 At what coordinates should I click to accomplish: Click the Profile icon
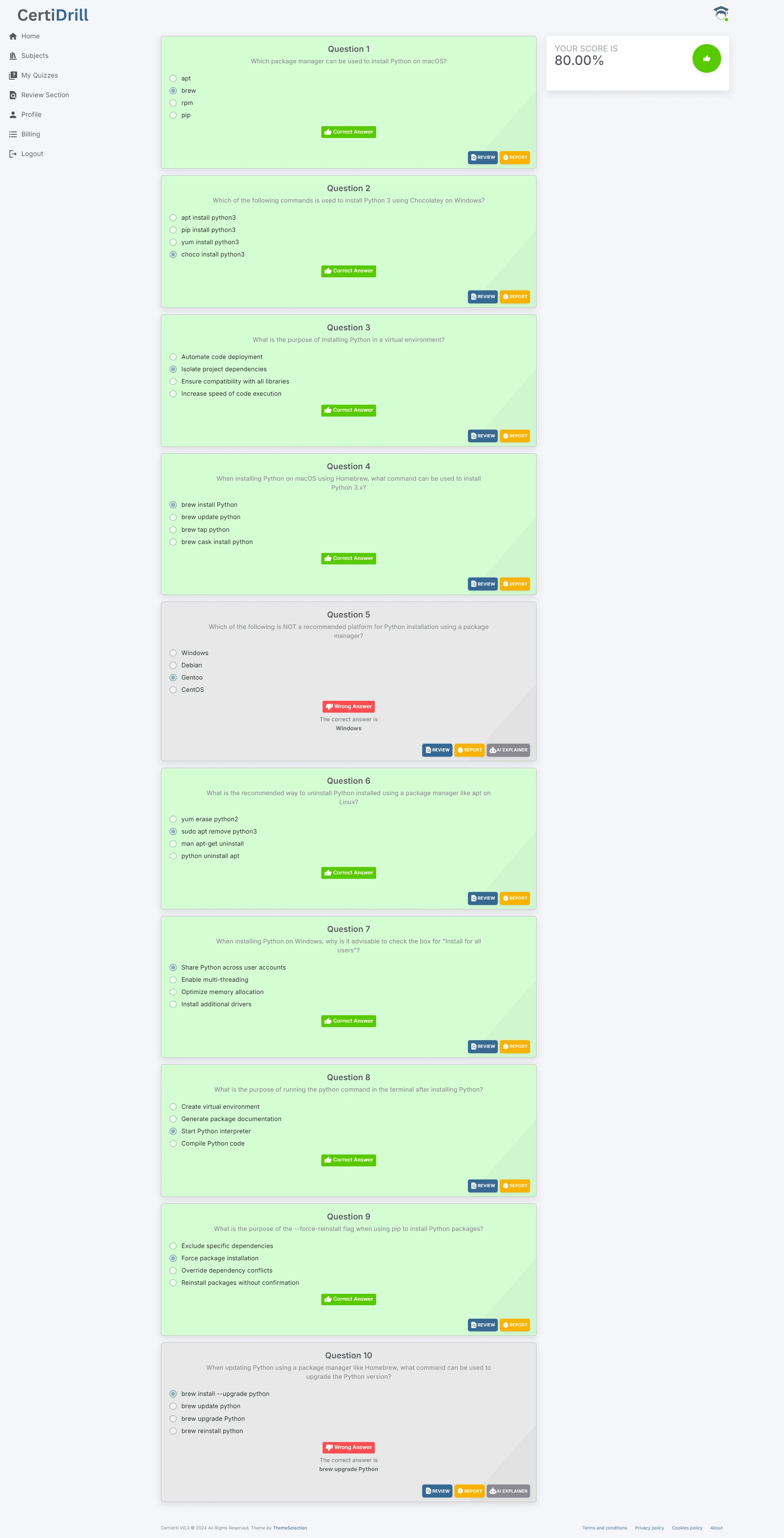coord(13,114)
